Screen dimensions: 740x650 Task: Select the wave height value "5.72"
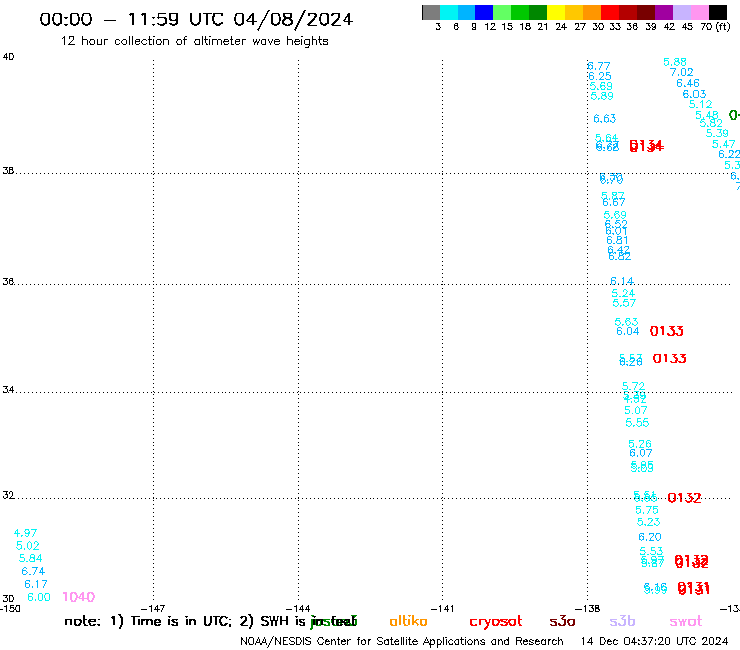[x=634, y=387]
